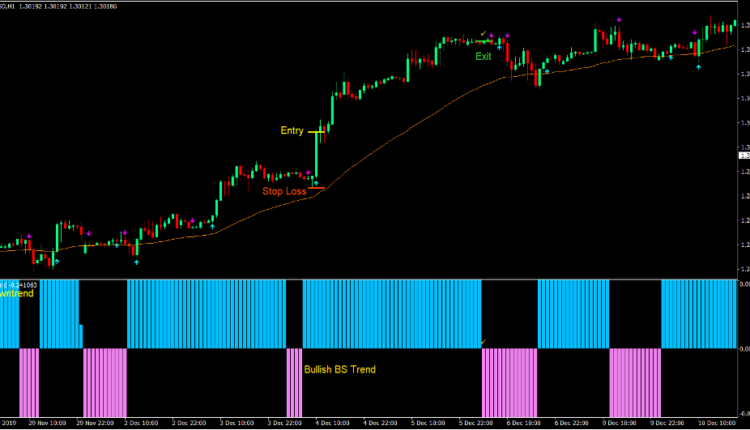Click the highlighted current price label on price axis
This screenshot has width=750, height=430.
tap(744, 155)
